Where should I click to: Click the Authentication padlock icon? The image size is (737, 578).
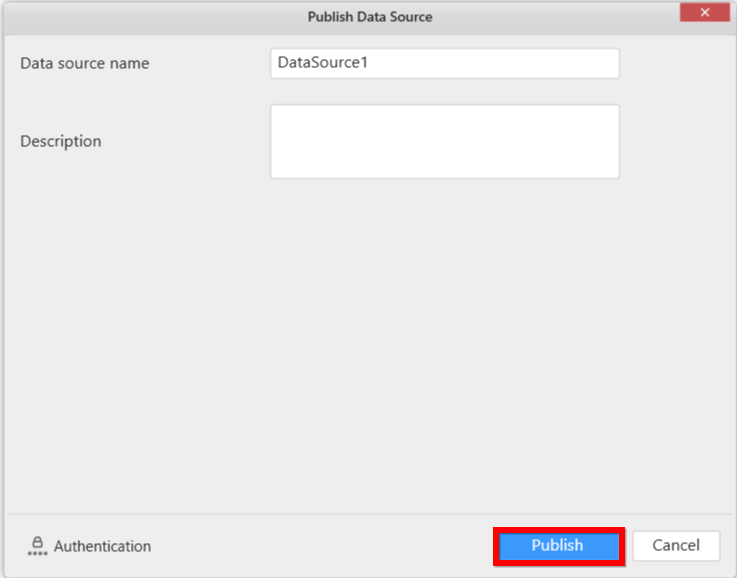coord(38,543)
